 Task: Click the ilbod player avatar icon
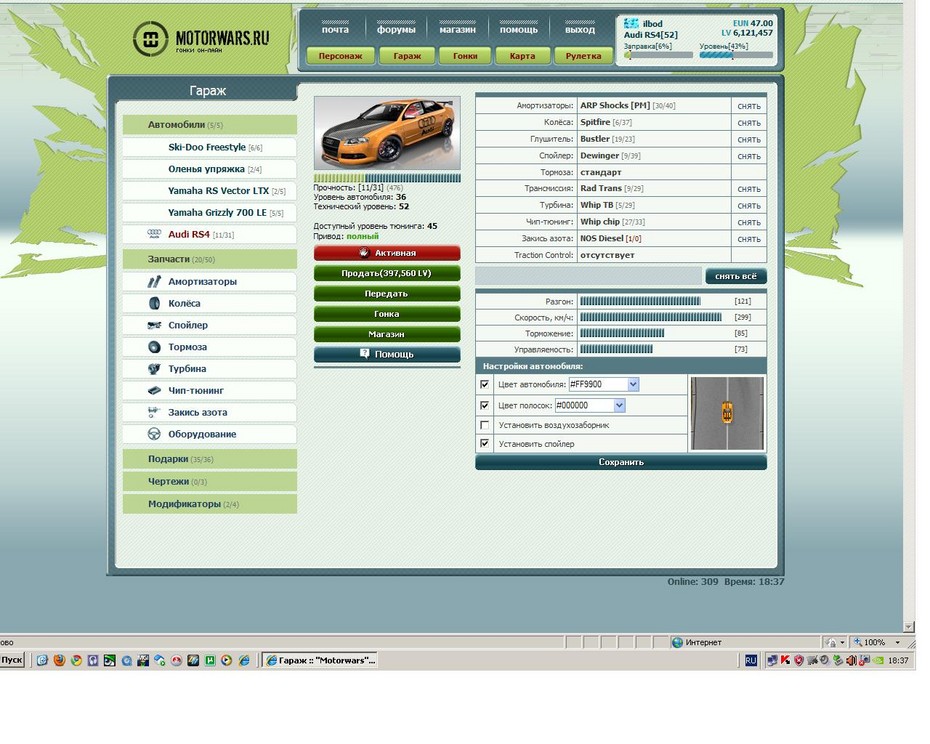point(631,24)
